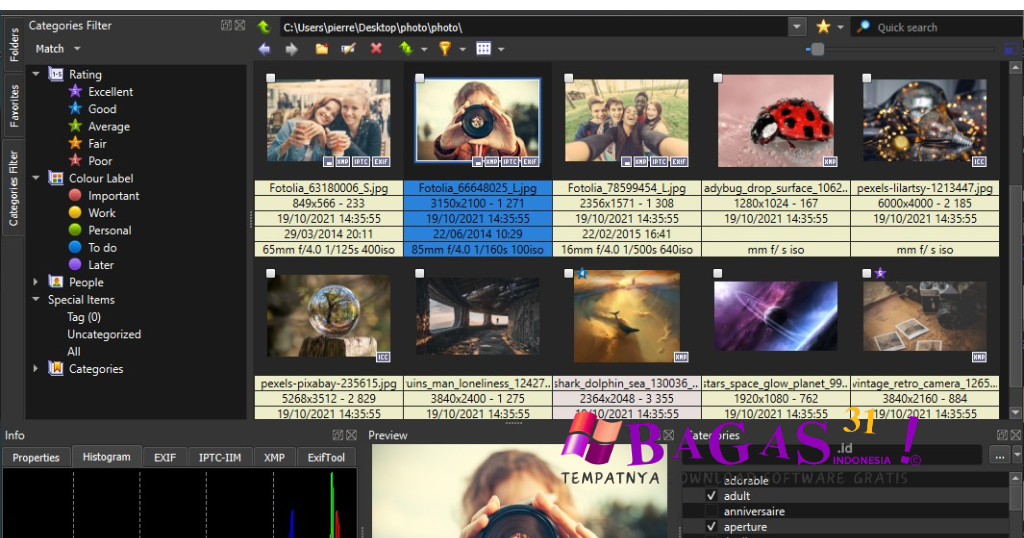
Task: Switch to the Properties tab
Action: [x=36, y=458]
